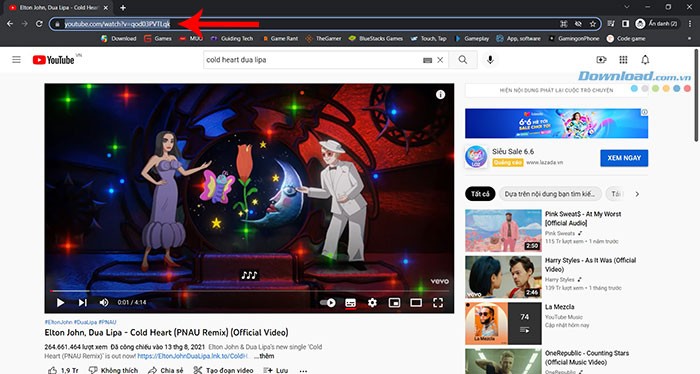Open the YouTube apps grid icon
The height and width of the screenshot is (374, 700).
coord(623,60)
